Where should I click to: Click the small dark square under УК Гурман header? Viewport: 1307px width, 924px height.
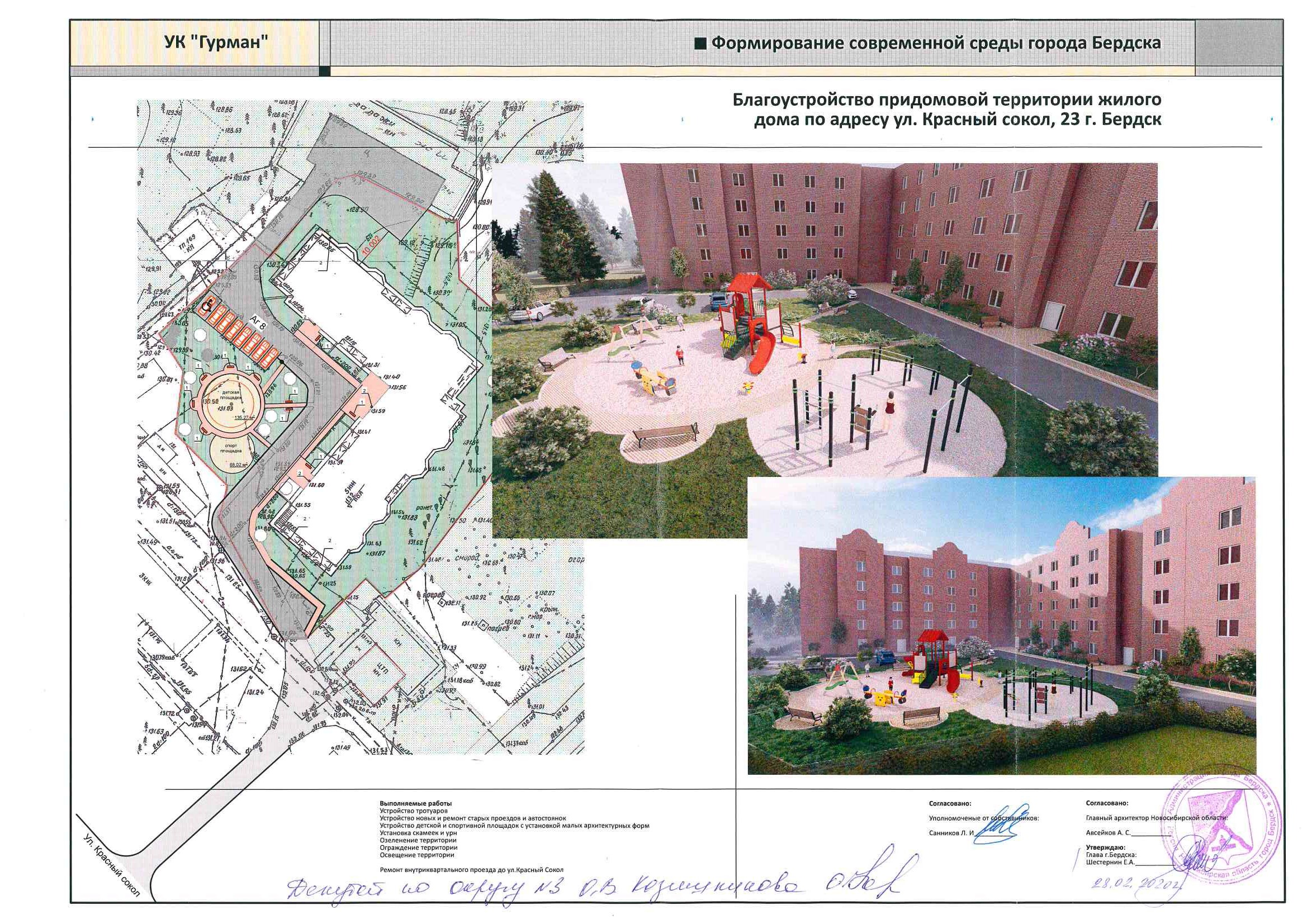click(324, 70)
